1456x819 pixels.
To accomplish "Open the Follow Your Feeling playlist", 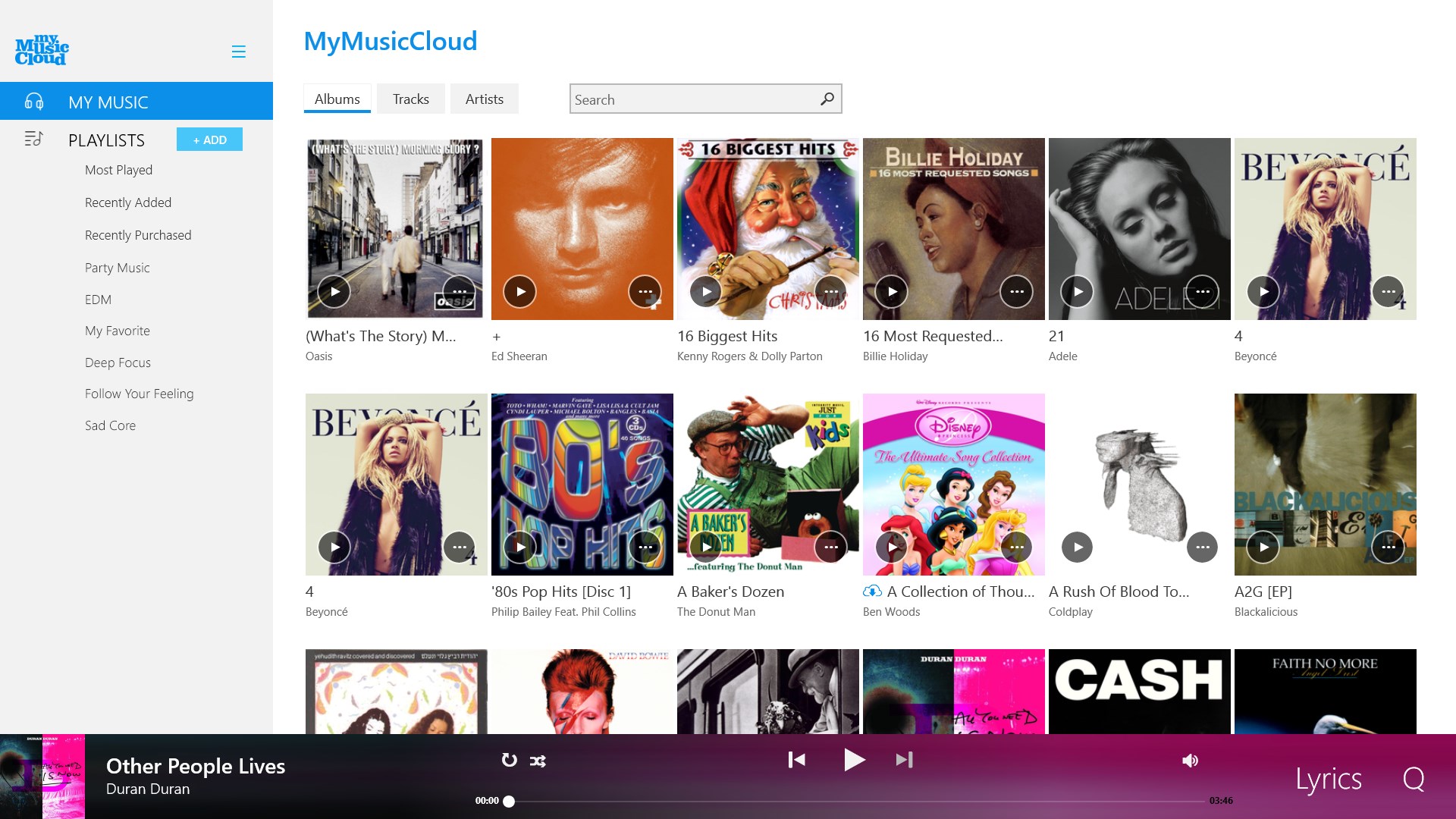I will (x=139, y=394).
